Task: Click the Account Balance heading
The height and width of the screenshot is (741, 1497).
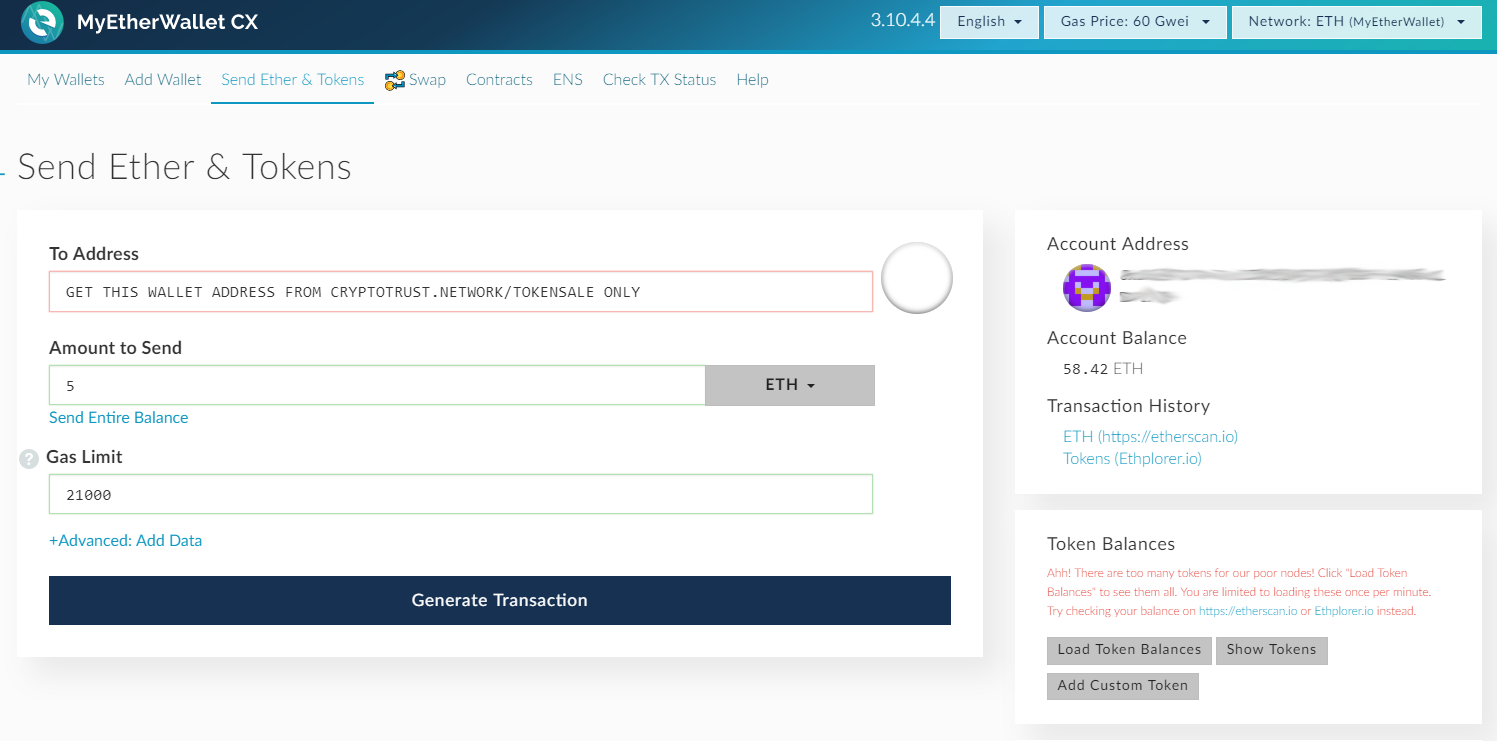Action: tap(1117, 338)
